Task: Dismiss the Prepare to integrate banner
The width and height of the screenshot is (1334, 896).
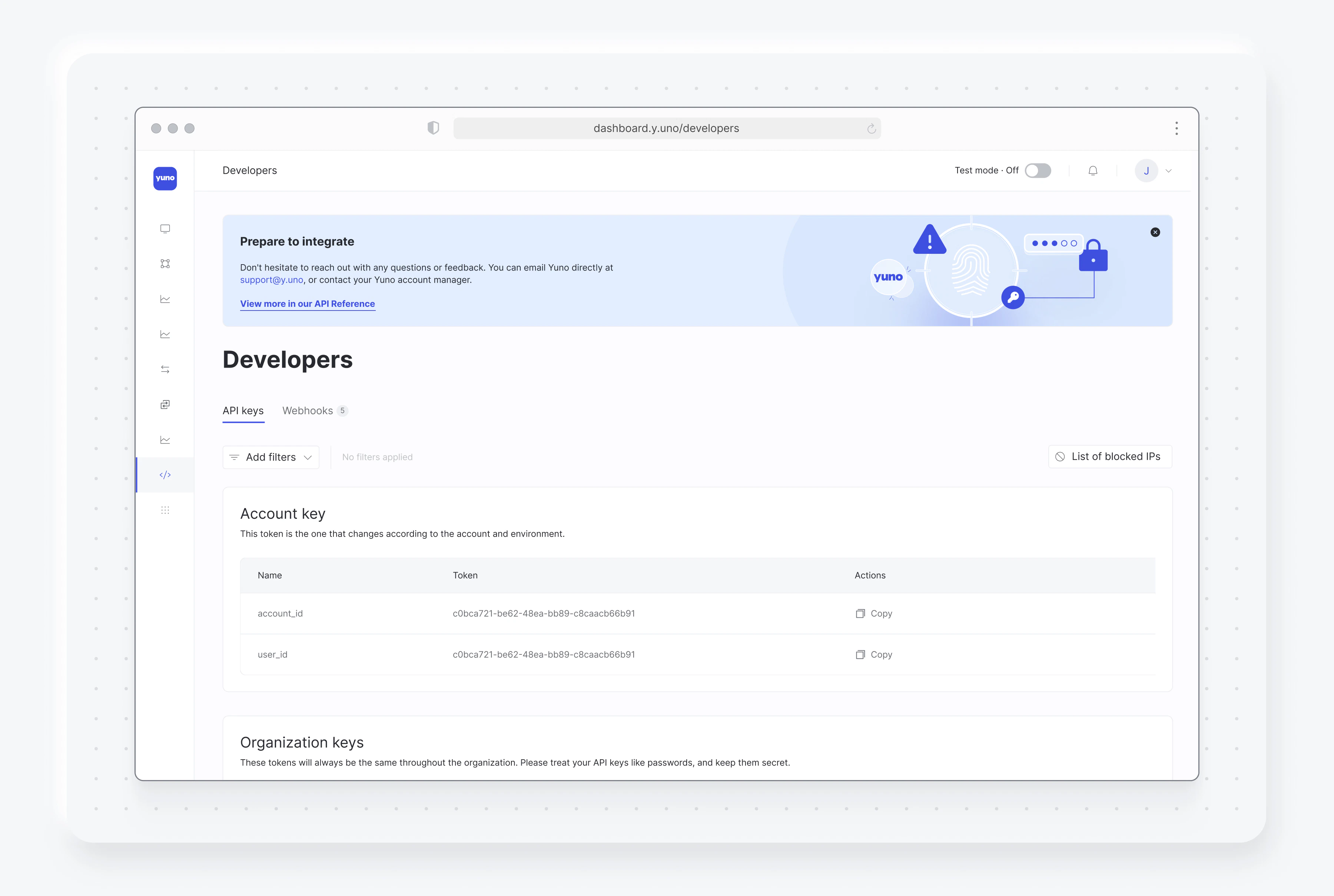Action: [x=1155, y=232]
